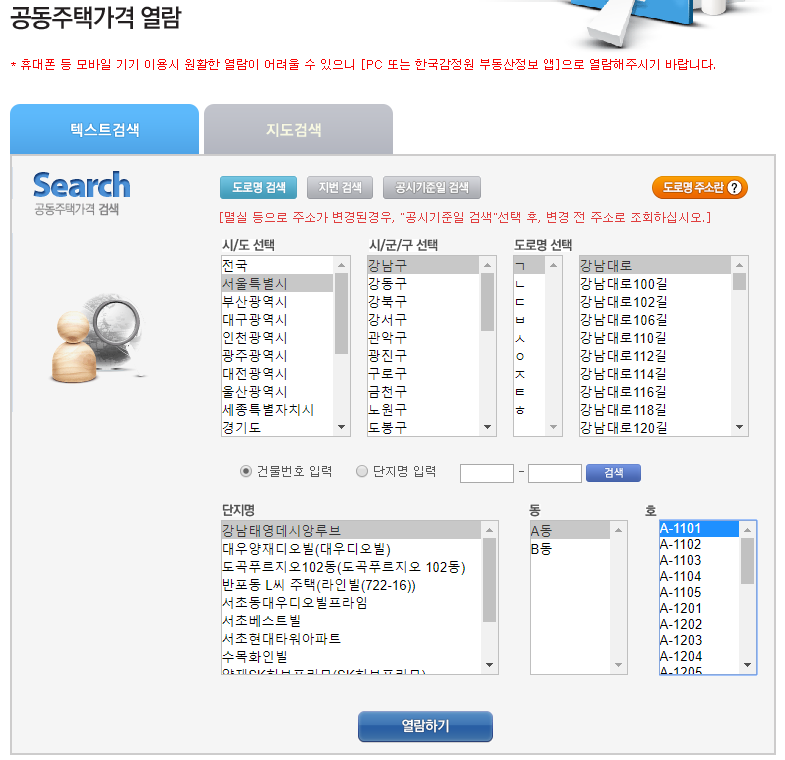Click the 시/도 list scroll up arrow
The image size is (785, 760).
(341, 265)
